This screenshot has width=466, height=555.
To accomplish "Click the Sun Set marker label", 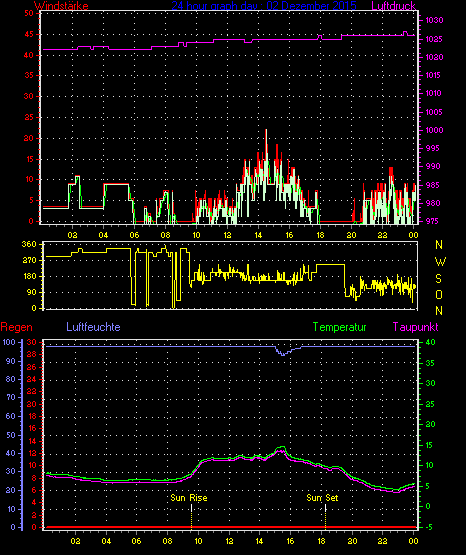I will tap(322, 498).
